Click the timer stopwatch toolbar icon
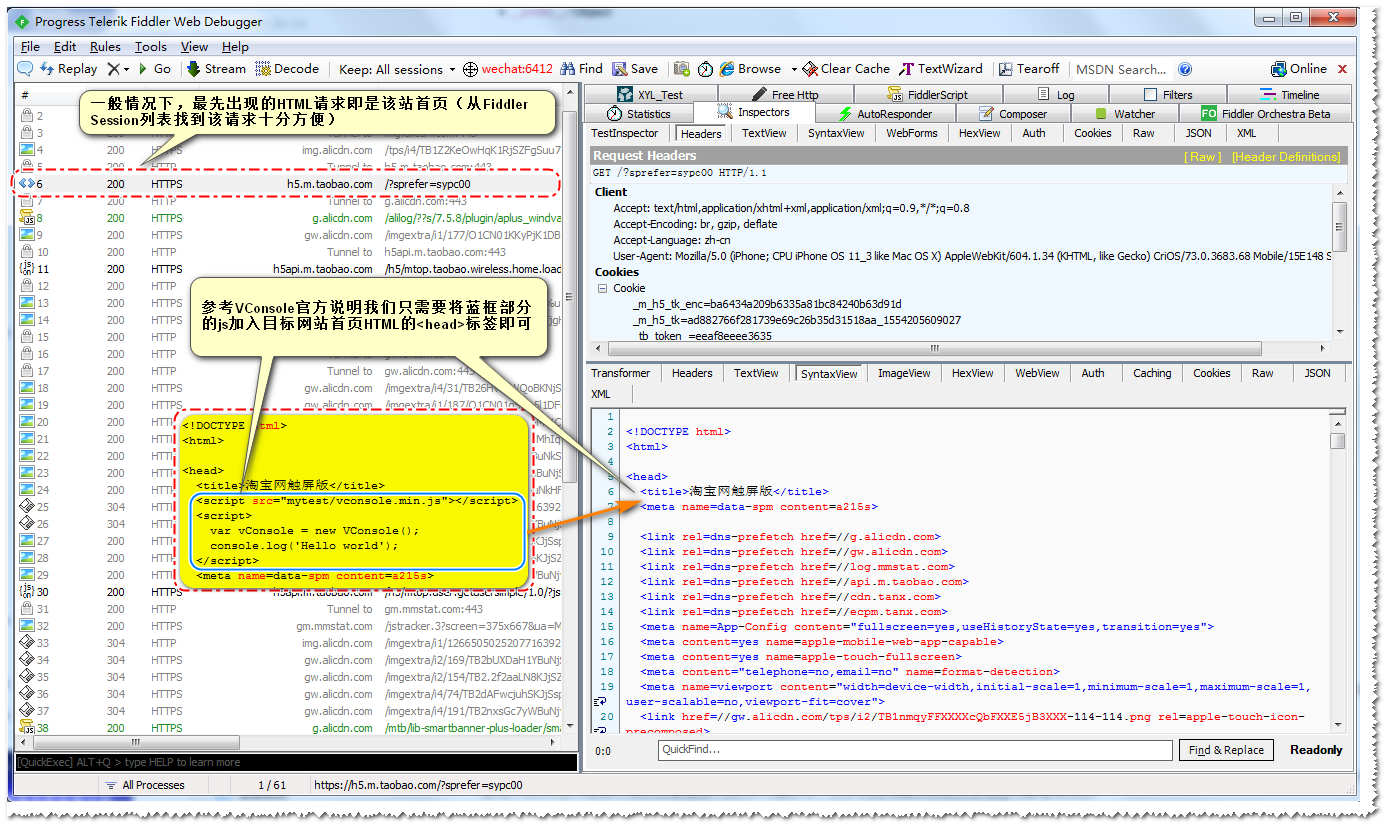This screenshot has height=830, width=1391. tap(705, 69)
